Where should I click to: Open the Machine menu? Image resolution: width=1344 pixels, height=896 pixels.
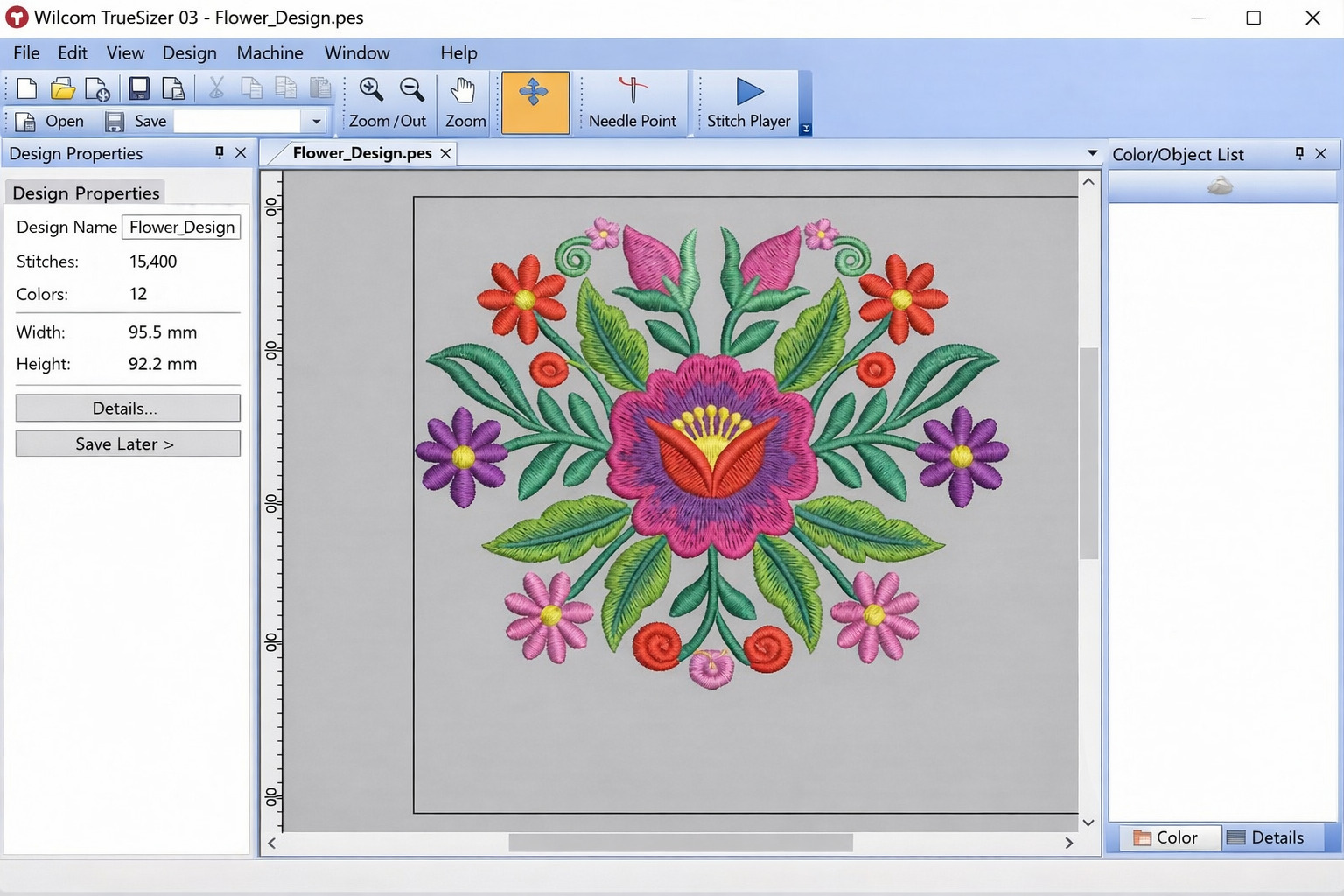[269, 53]
